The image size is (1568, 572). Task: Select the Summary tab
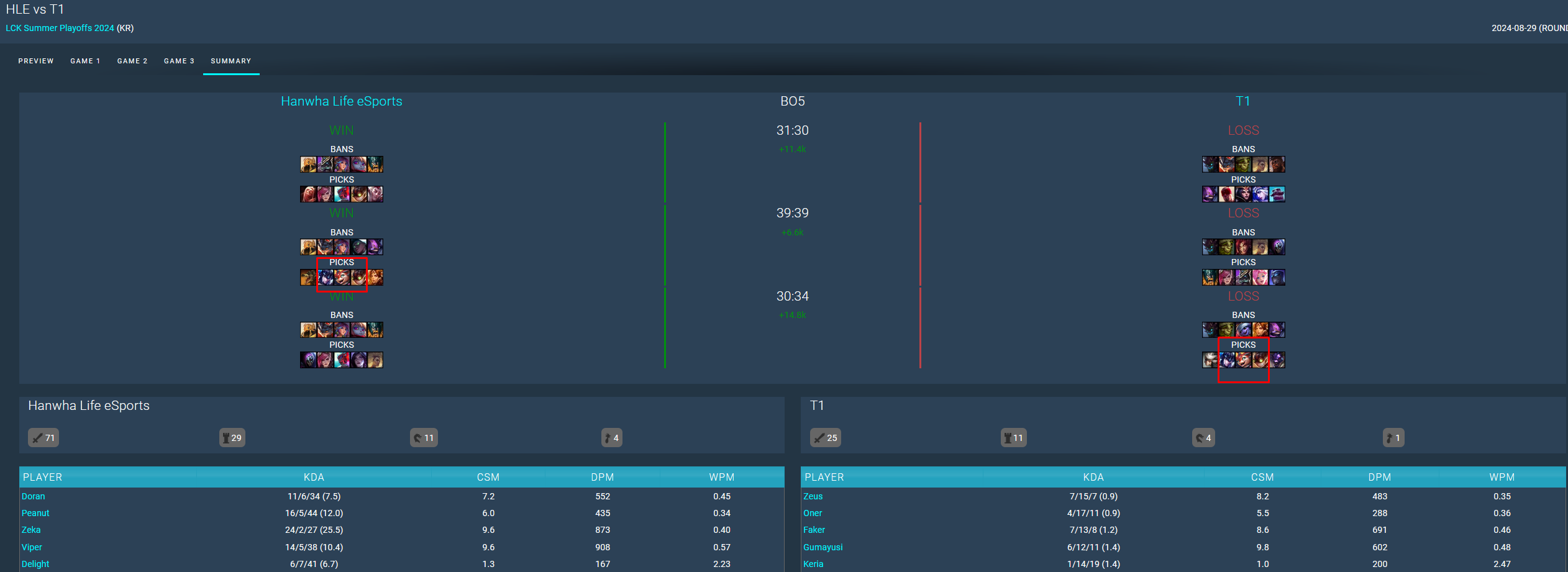[x=231, y=61]
